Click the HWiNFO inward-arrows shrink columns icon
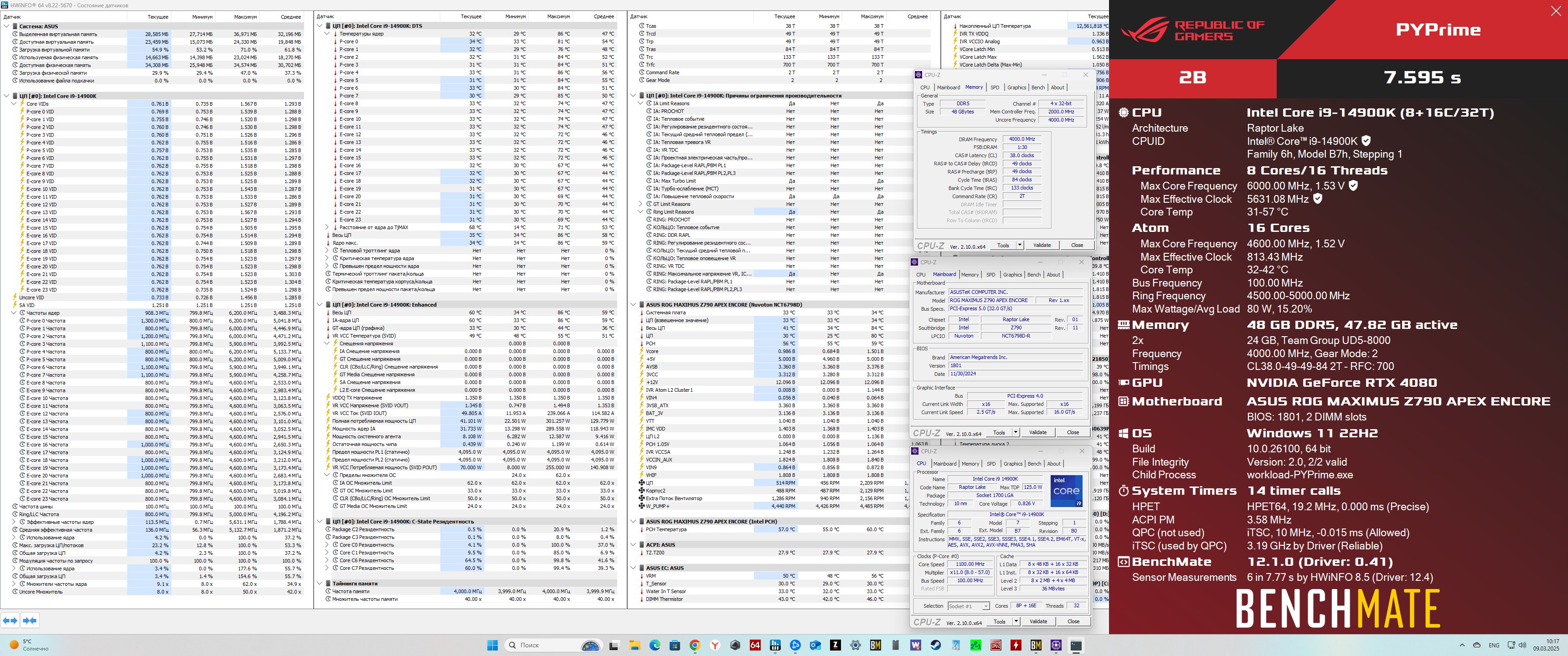The image size is (1568, 656). point(29,620)
